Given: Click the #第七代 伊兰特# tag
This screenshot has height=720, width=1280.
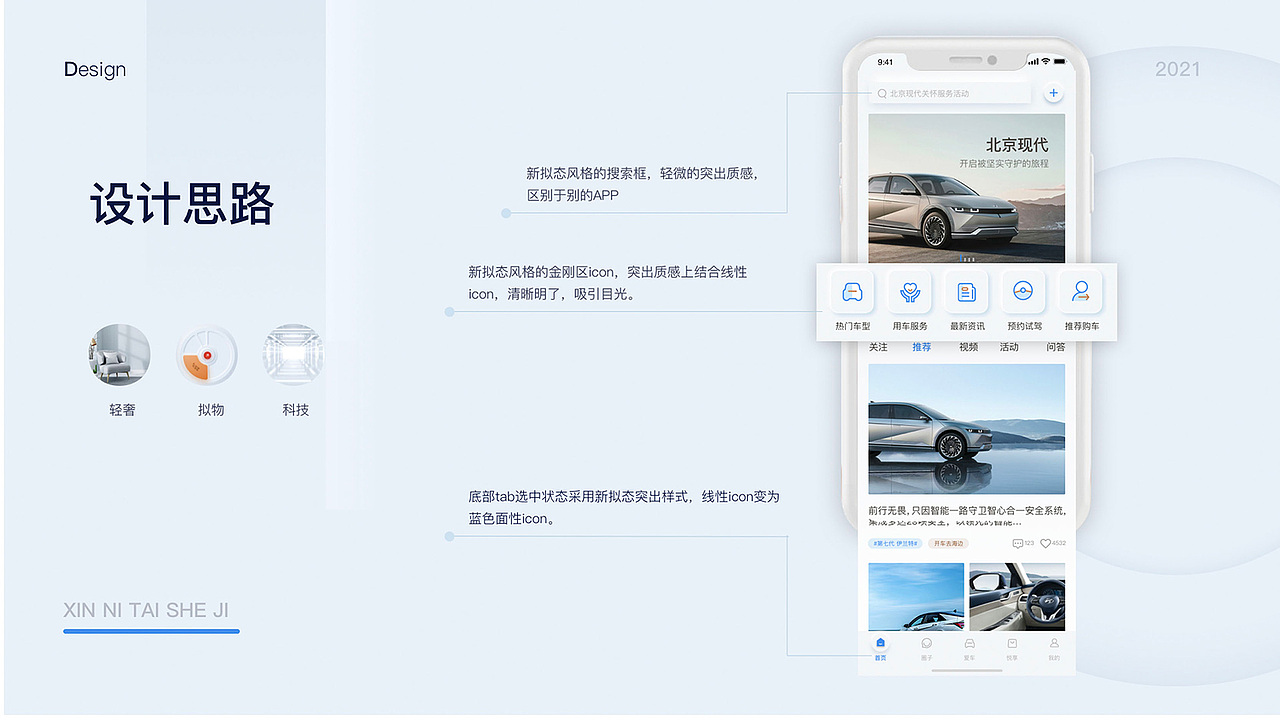Looking at the screenshot, I should pyautogui.click(x=895, y=543).
